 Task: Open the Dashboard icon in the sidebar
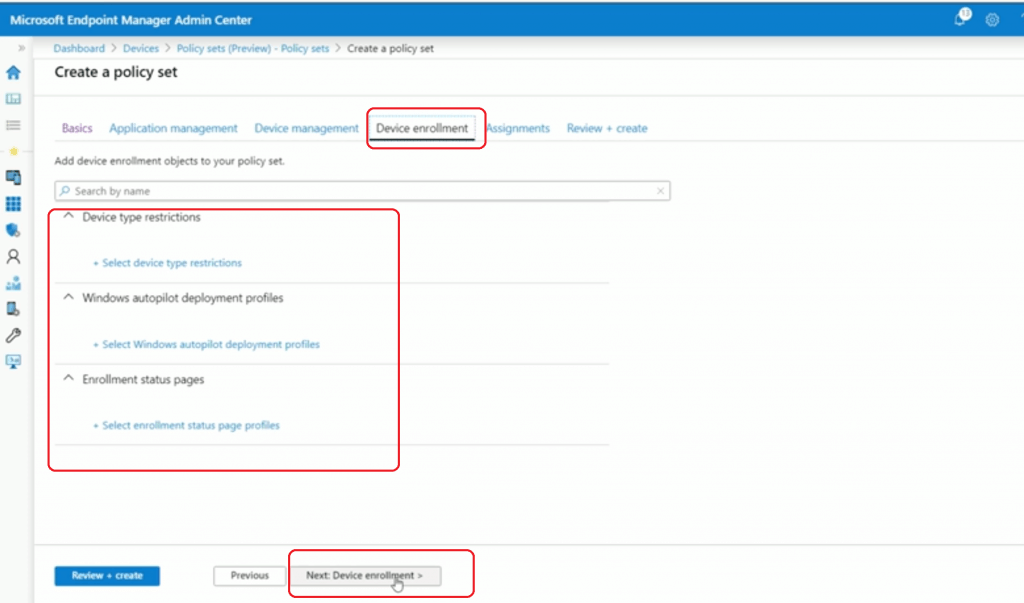[x=13, y=99]
